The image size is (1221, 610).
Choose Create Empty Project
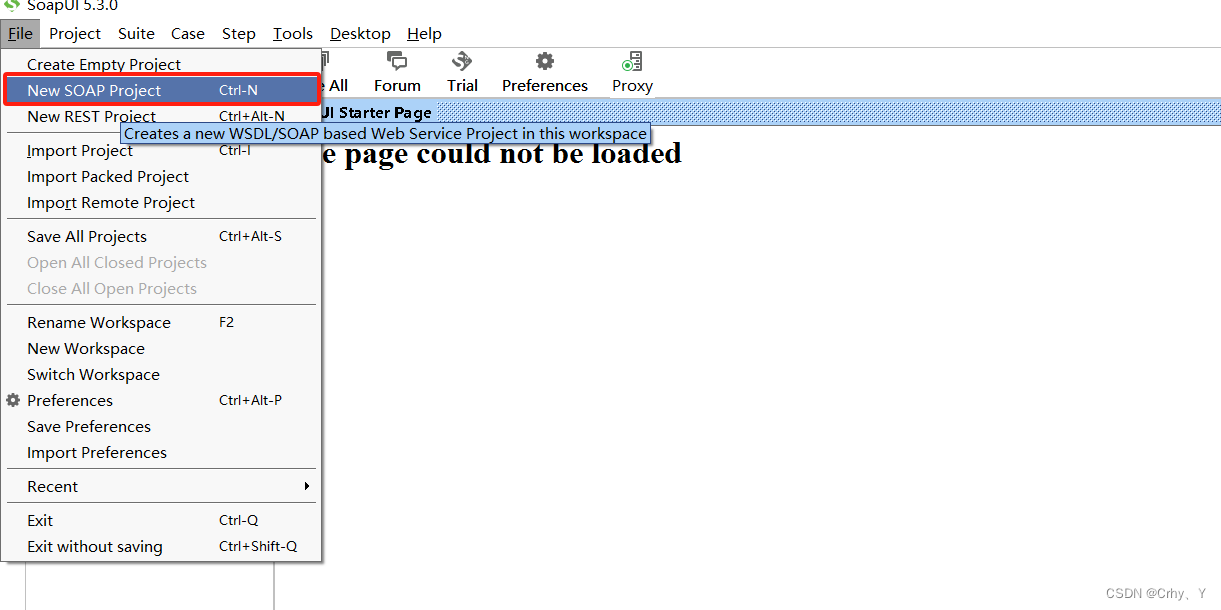point(162,64)
